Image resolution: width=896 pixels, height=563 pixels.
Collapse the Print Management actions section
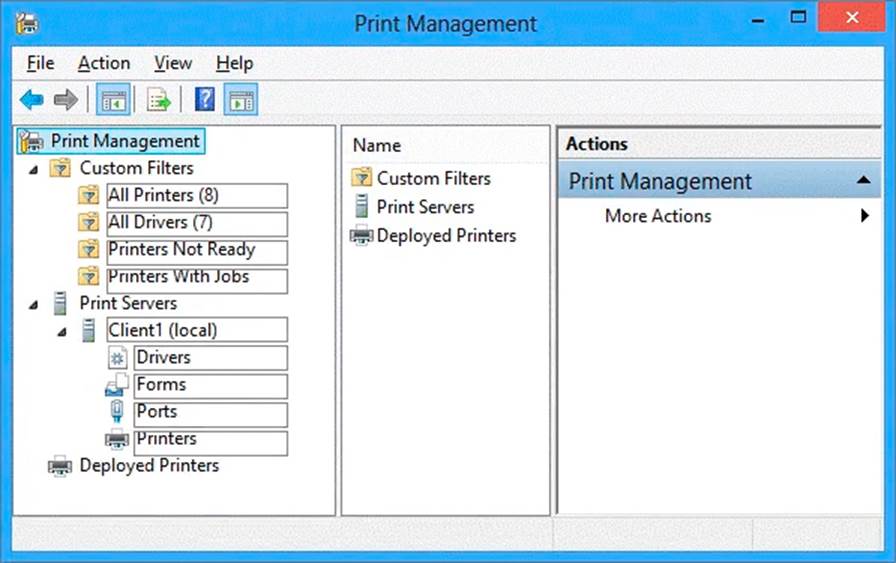point(864,181)
